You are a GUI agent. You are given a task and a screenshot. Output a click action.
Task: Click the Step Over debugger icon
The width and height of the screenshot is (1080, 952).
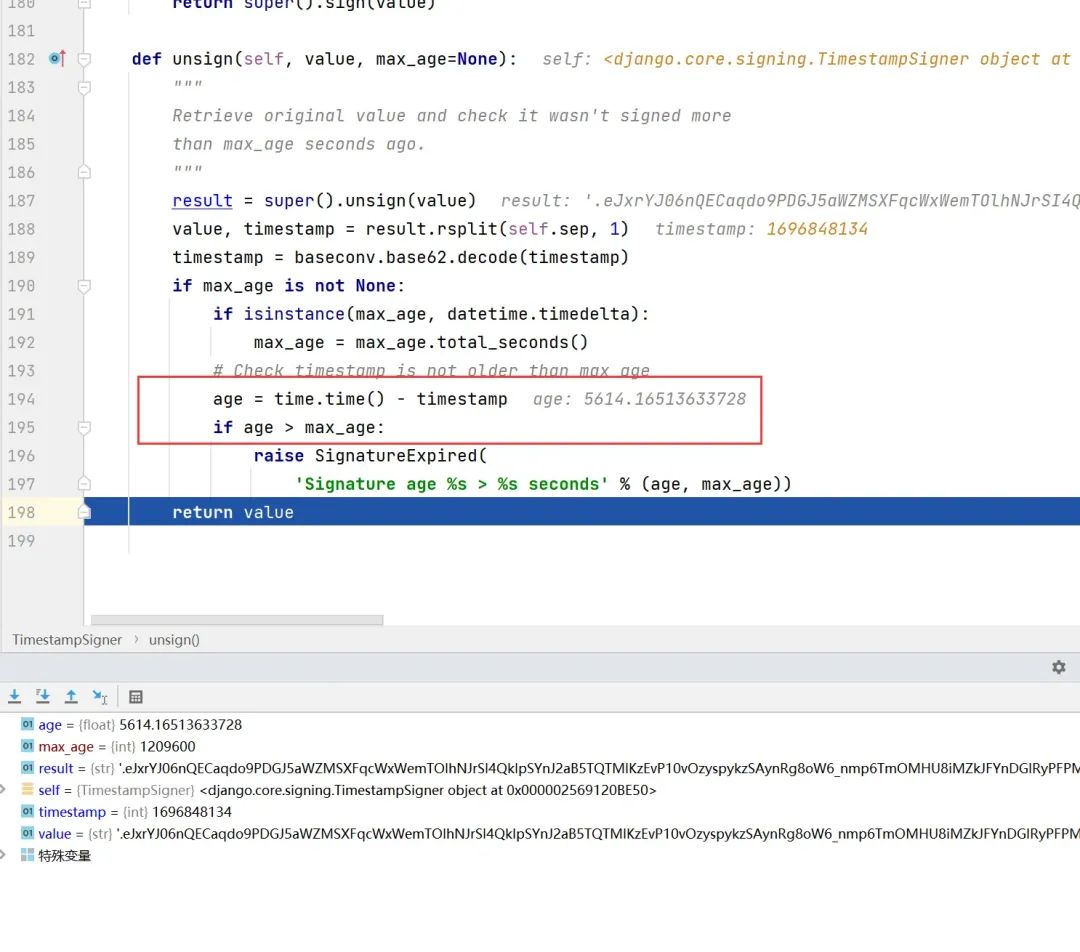(14, 696)
